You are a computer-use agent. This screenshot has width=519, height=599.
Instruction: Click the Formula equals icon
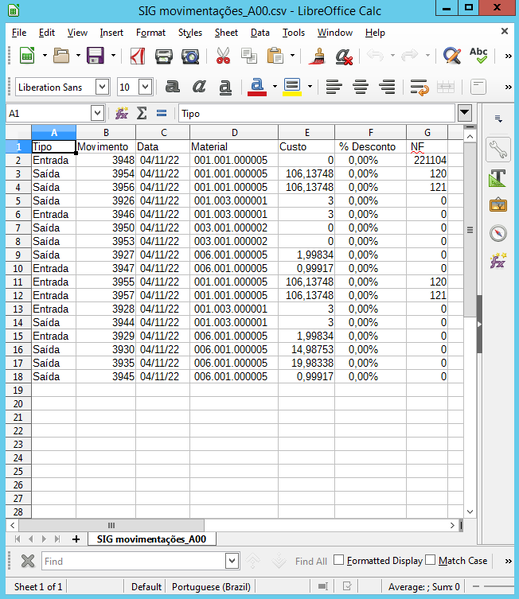coord(162,113)
